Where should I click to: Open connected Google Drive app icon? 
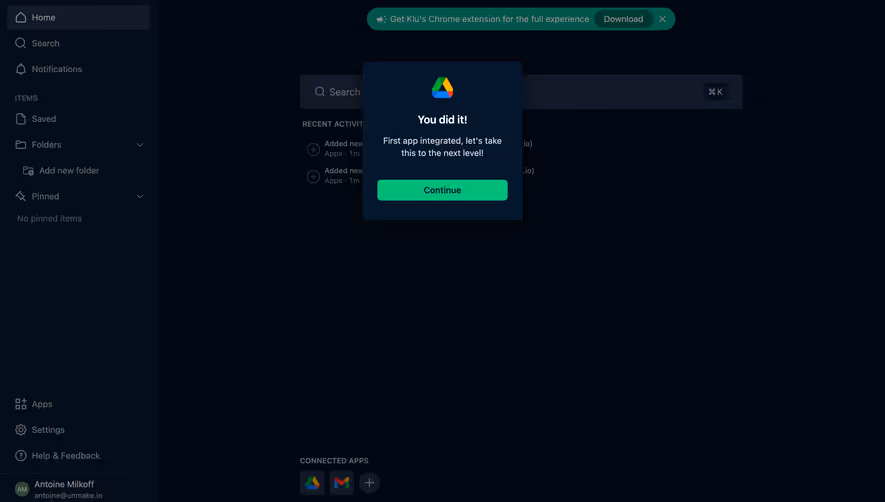(x=312, y=483)
